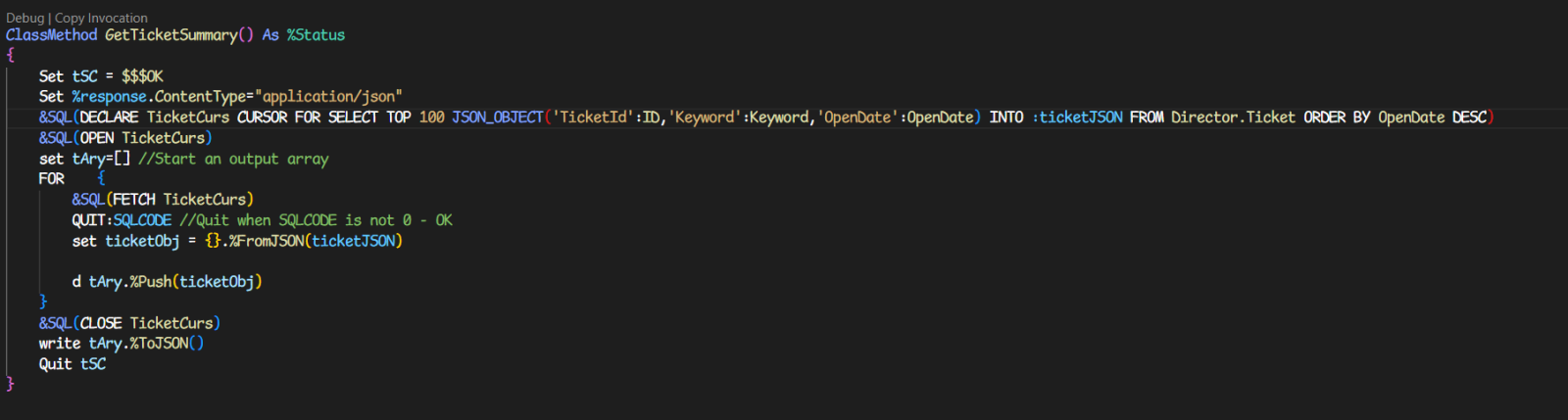Click the Director.Ticket table name

pos(1233,117)
